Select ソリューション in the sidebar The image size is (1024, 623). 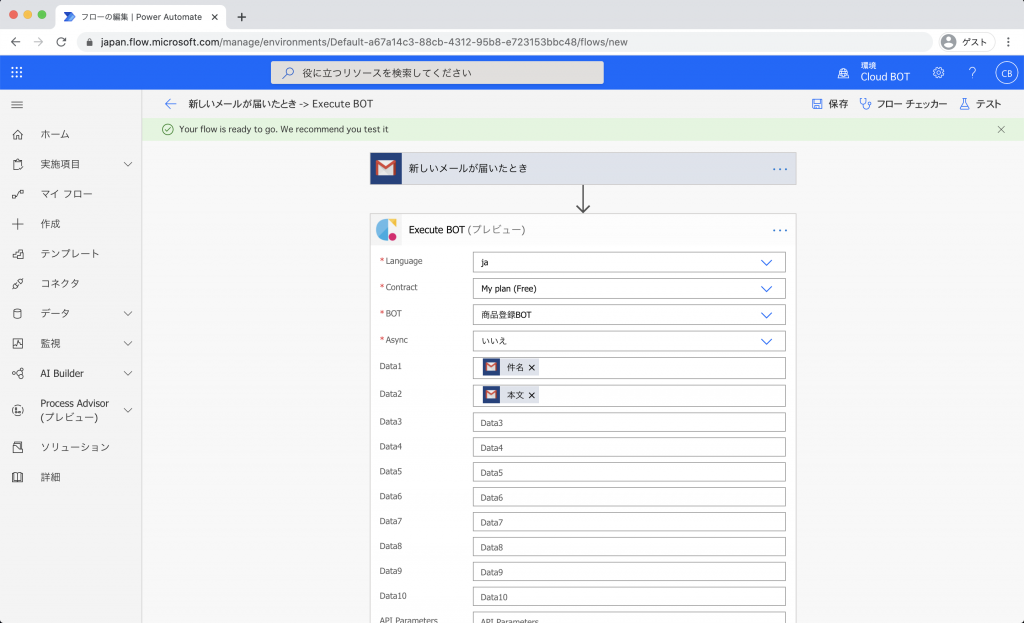pos(75,447)
